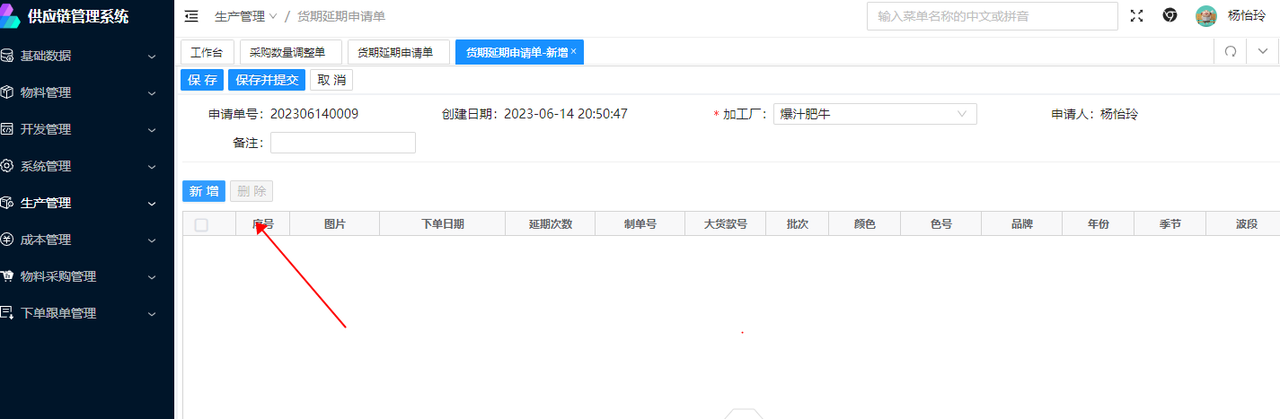Expand the 成本管理 sidebar menu
The width and height of the screenshot is (1280, 419).
[x=86, y=240]
